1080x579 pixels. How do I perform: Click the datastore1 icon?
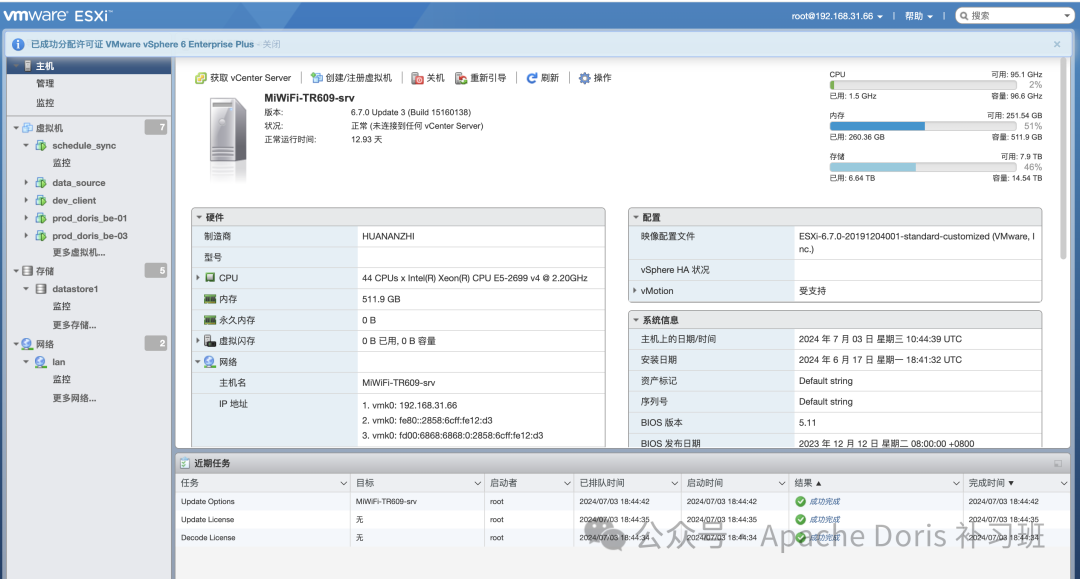click(x=41, y=289)
